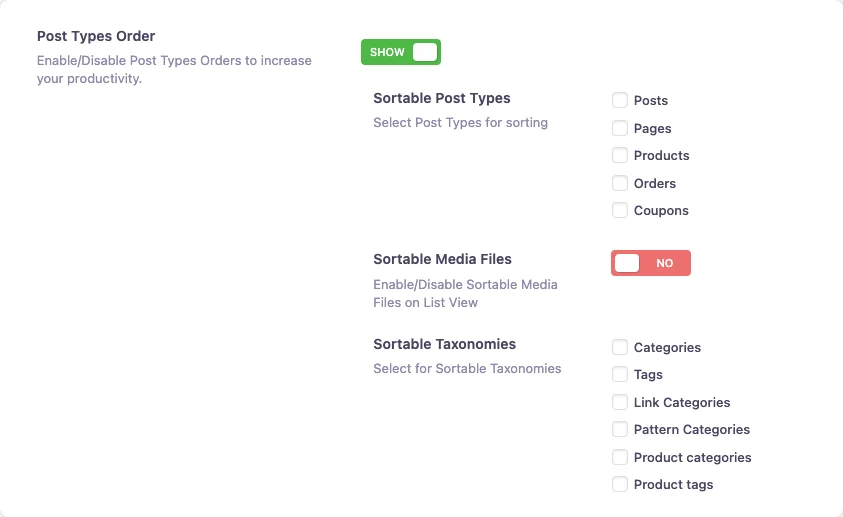Click the Posts label text

point(651,100)
